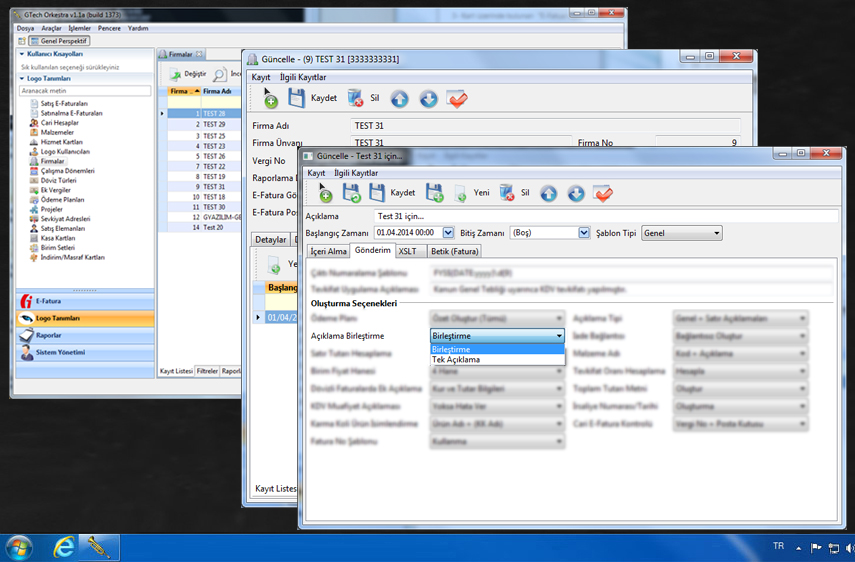The image size is (855, 562).
Task: Select Çalışma Dönemleri in the tree
Action: [x=67, y=171]
